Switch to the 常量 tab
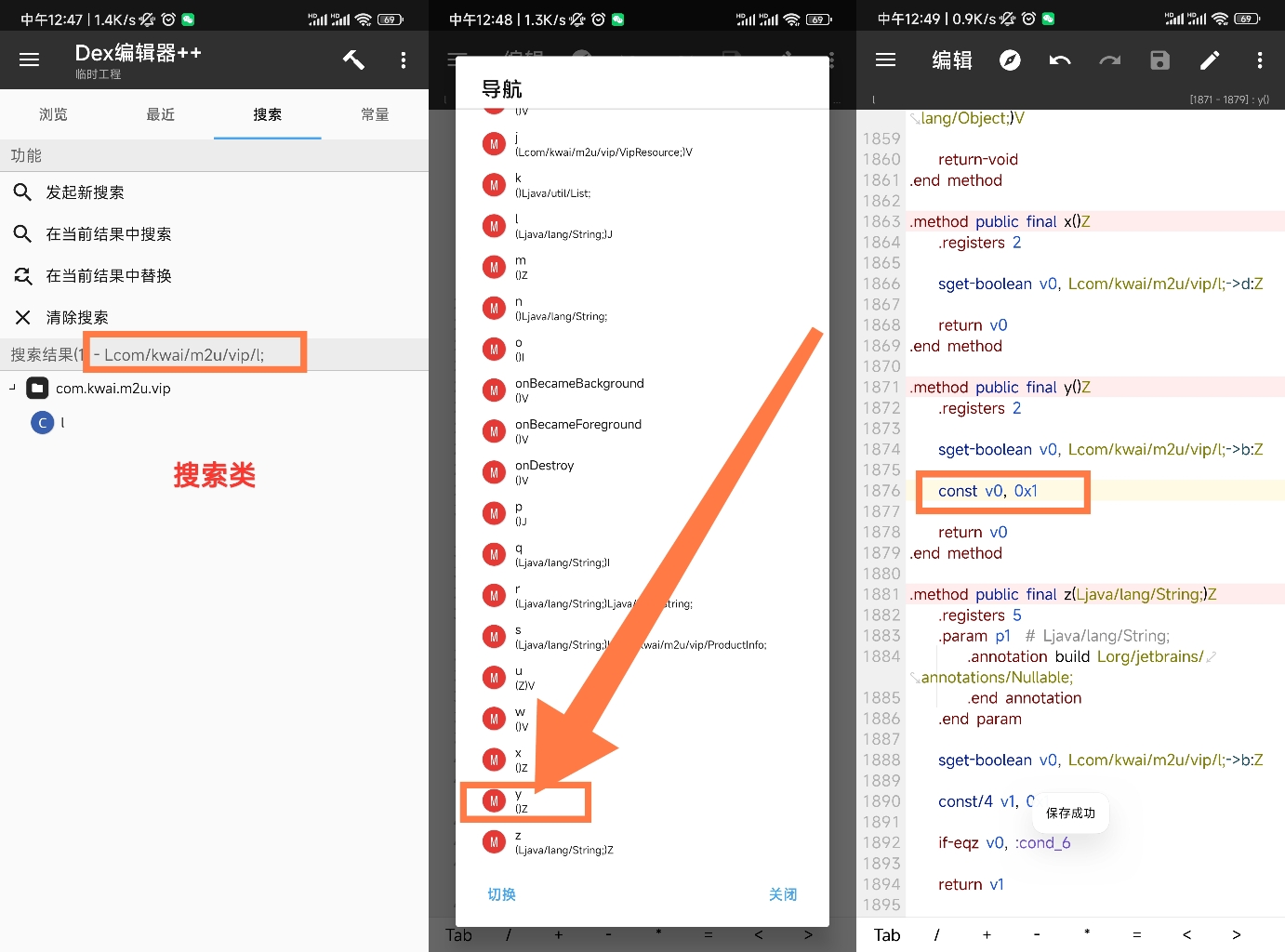The width and height of the screenshot is (1285, 952). tap(375, 114)
